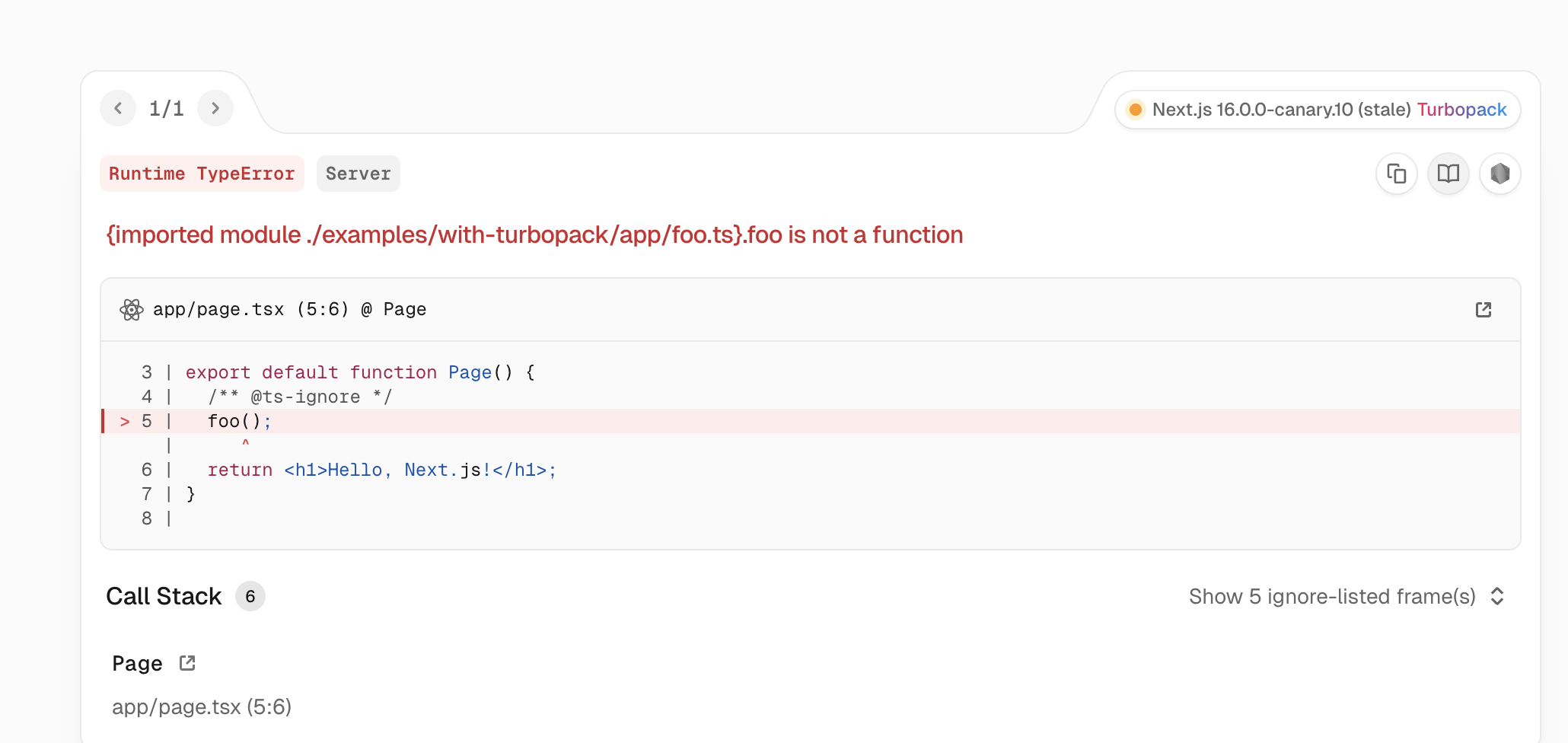Click the next error arrow
Image resolution: width=1568 pixels, height=743 pixels.
215,108
